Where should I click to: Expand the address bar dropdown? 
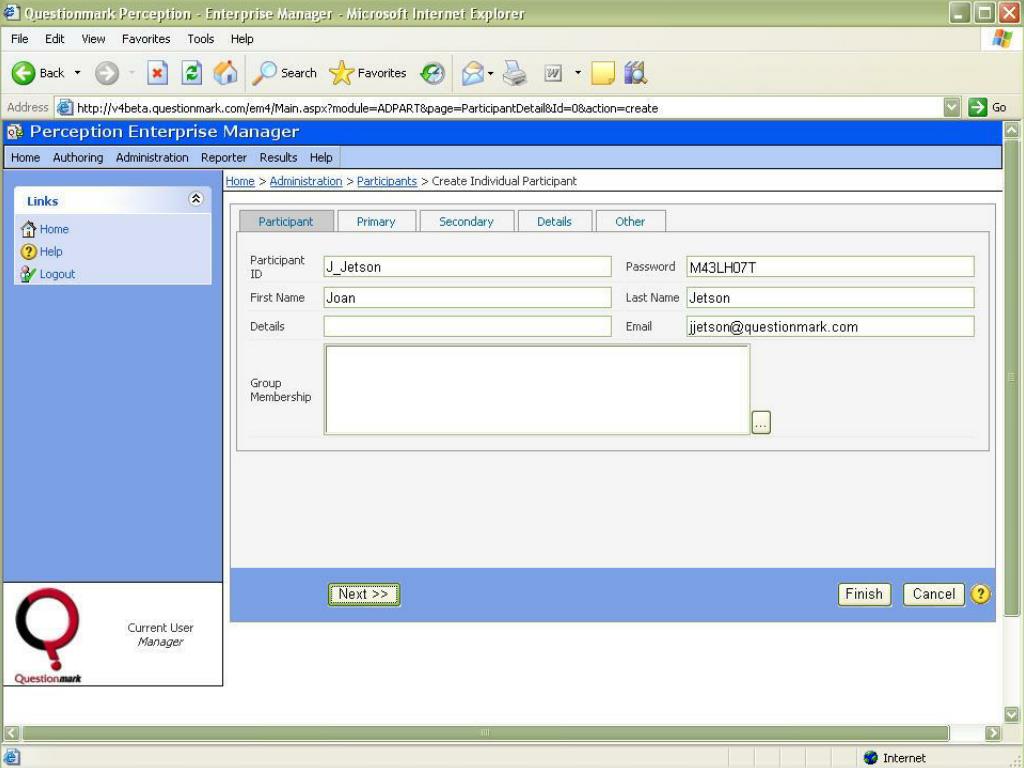[952, 107]
